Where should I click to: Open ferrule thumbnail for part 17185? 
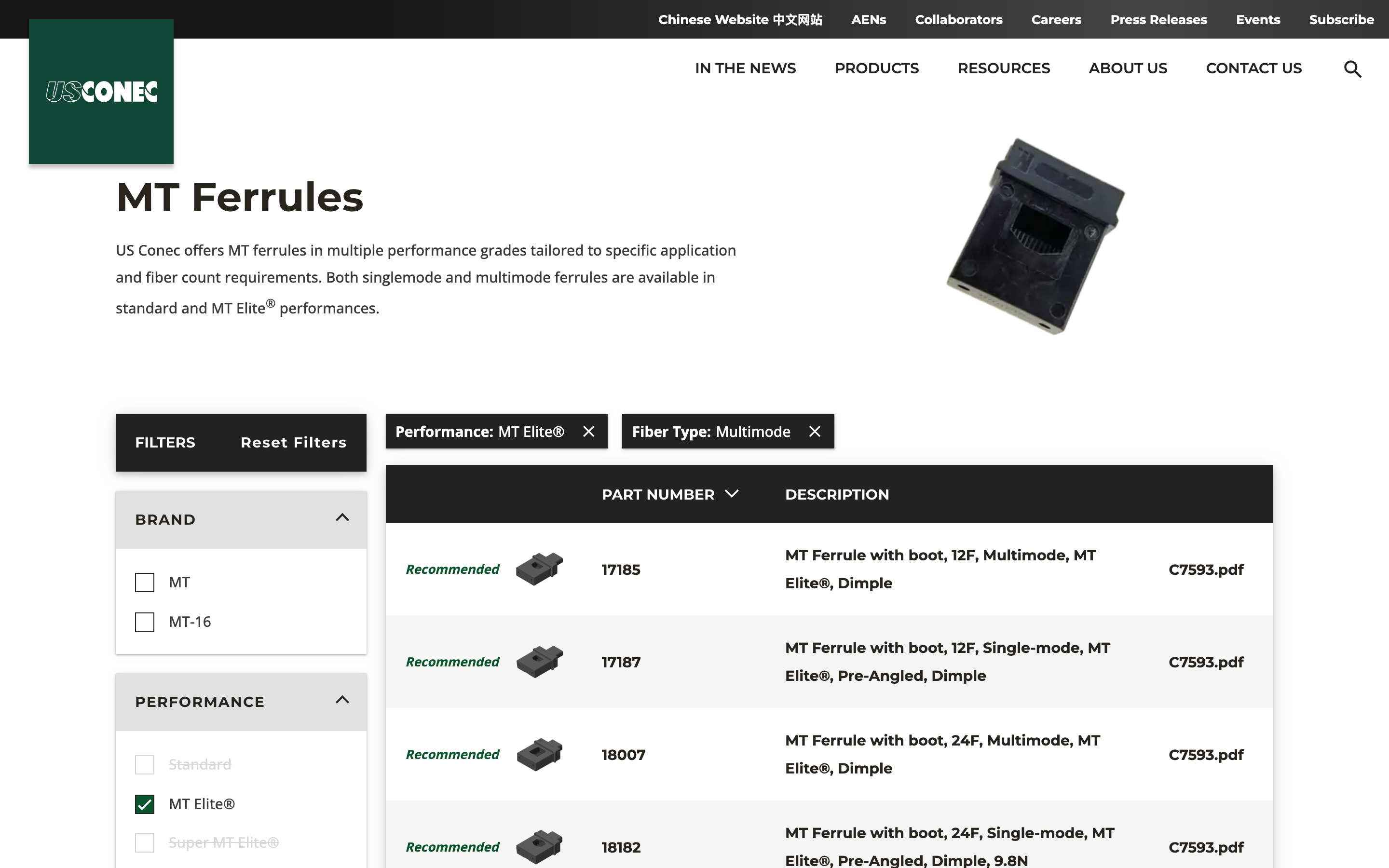pyautogui.click(x=539, y=569)
